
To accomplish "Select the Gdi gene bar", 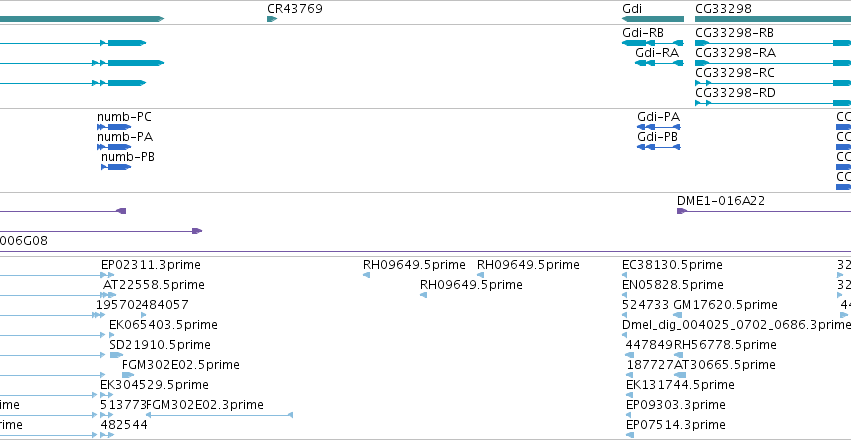I will pyautogui.click(x=651, y=19).
